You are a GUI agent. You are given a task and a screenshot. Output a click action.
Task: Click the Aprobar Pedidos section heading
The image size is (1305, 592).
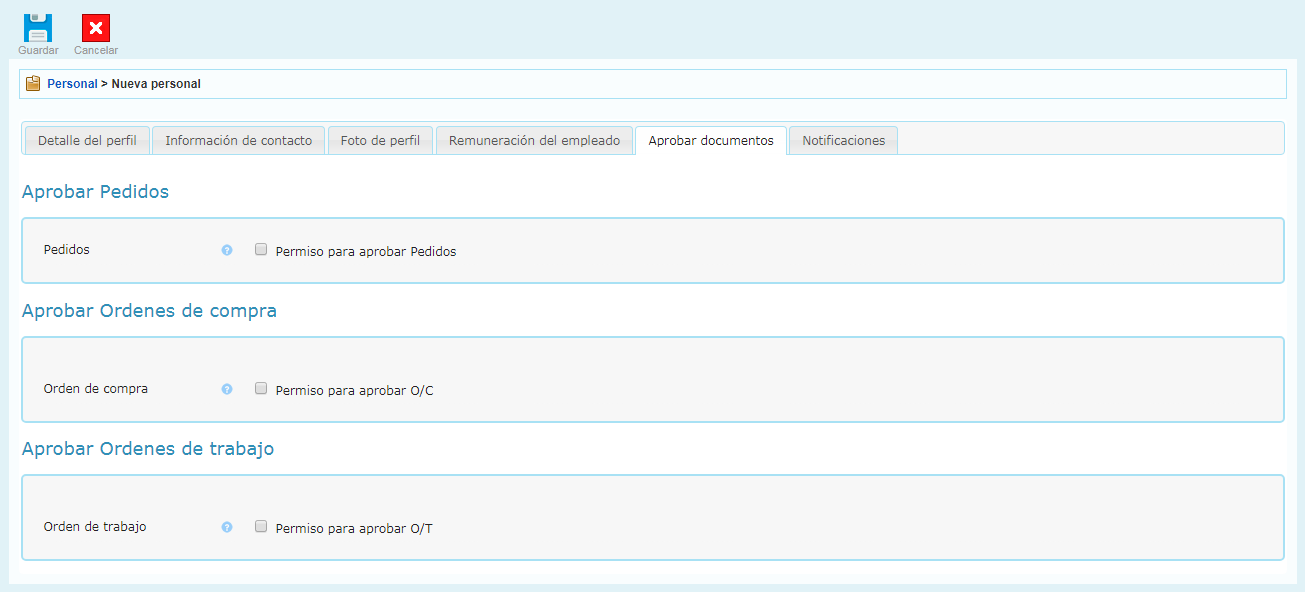coord(95,192)
